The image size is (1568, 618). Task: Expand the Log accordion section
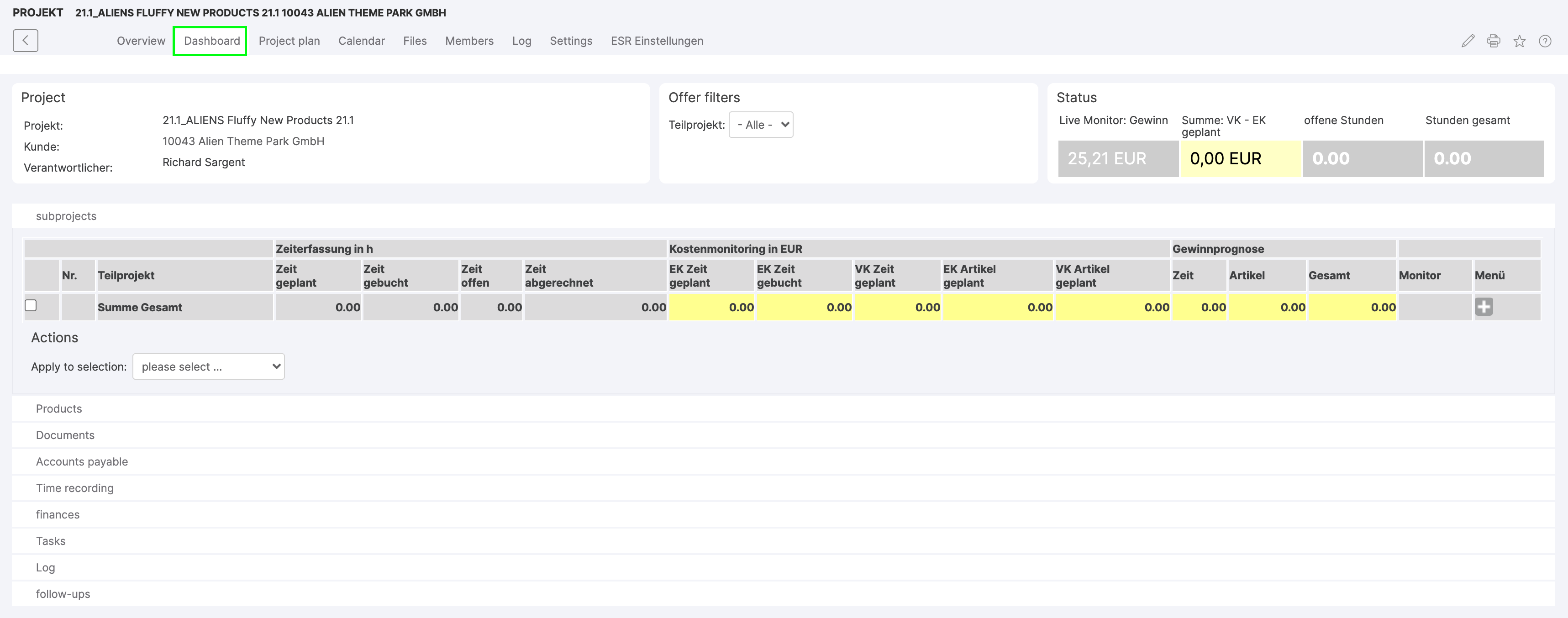783,567
